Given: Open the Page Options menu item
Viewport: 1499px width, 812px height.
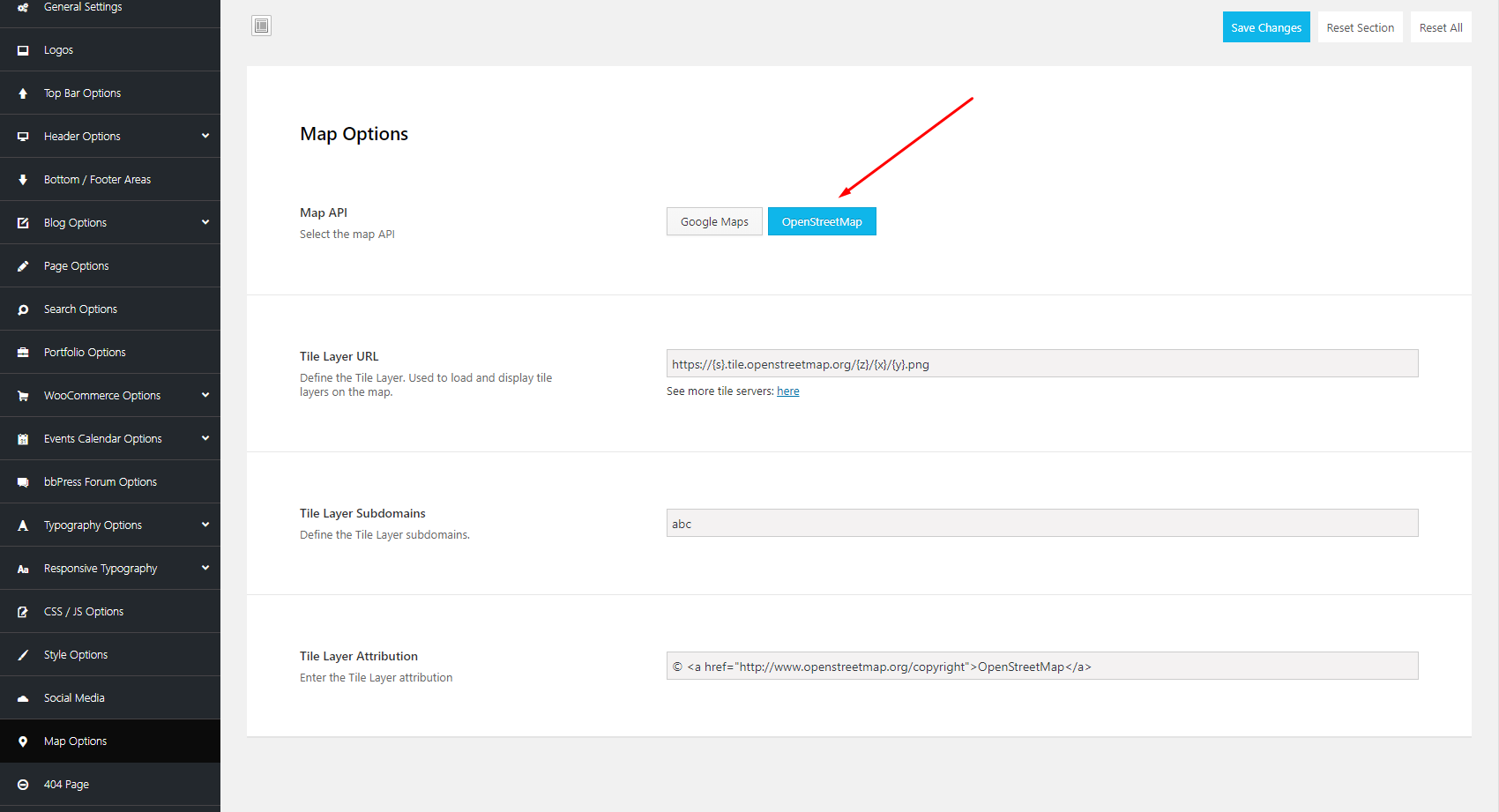Looking at the screenshot, I should tap(77, 266).
